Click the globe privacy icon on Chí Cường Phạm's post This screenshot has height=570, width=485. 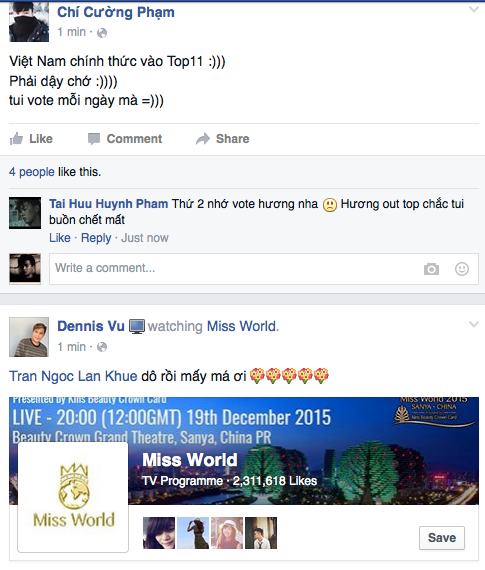(102, 33)
